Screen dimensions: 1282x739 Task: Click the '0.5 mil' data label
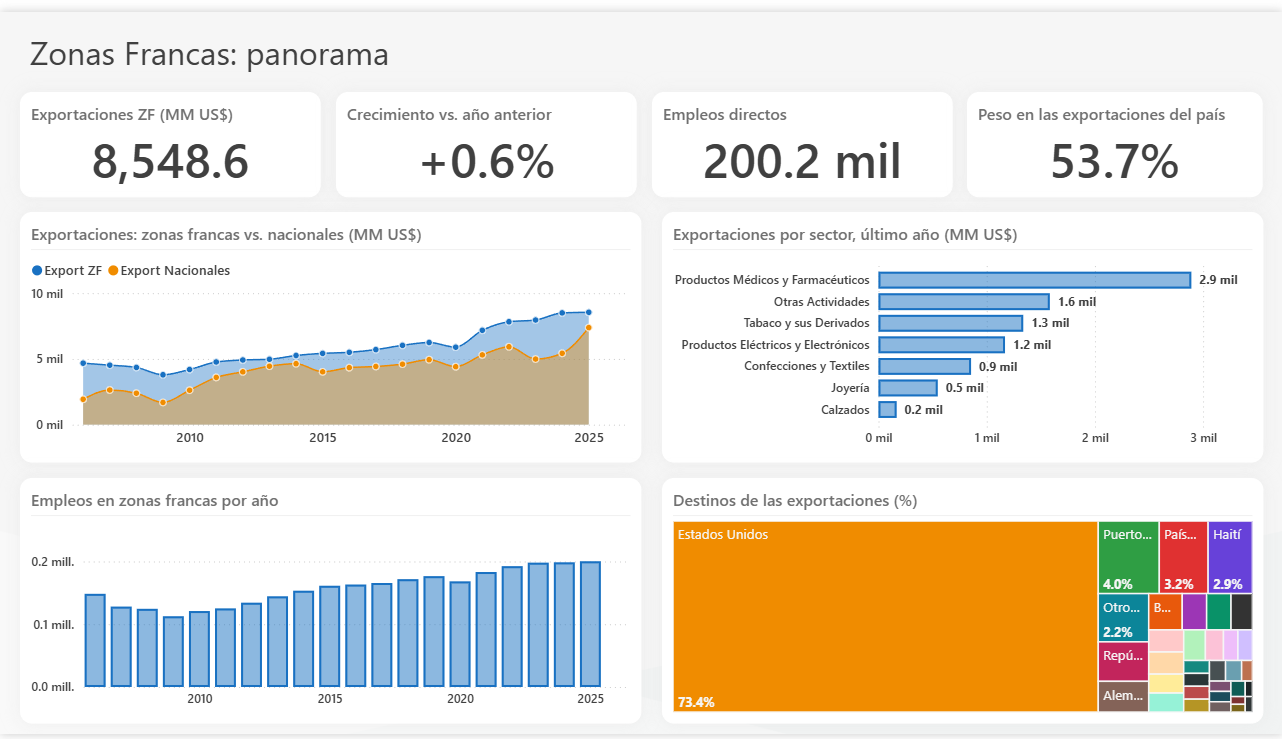[965, 388]
